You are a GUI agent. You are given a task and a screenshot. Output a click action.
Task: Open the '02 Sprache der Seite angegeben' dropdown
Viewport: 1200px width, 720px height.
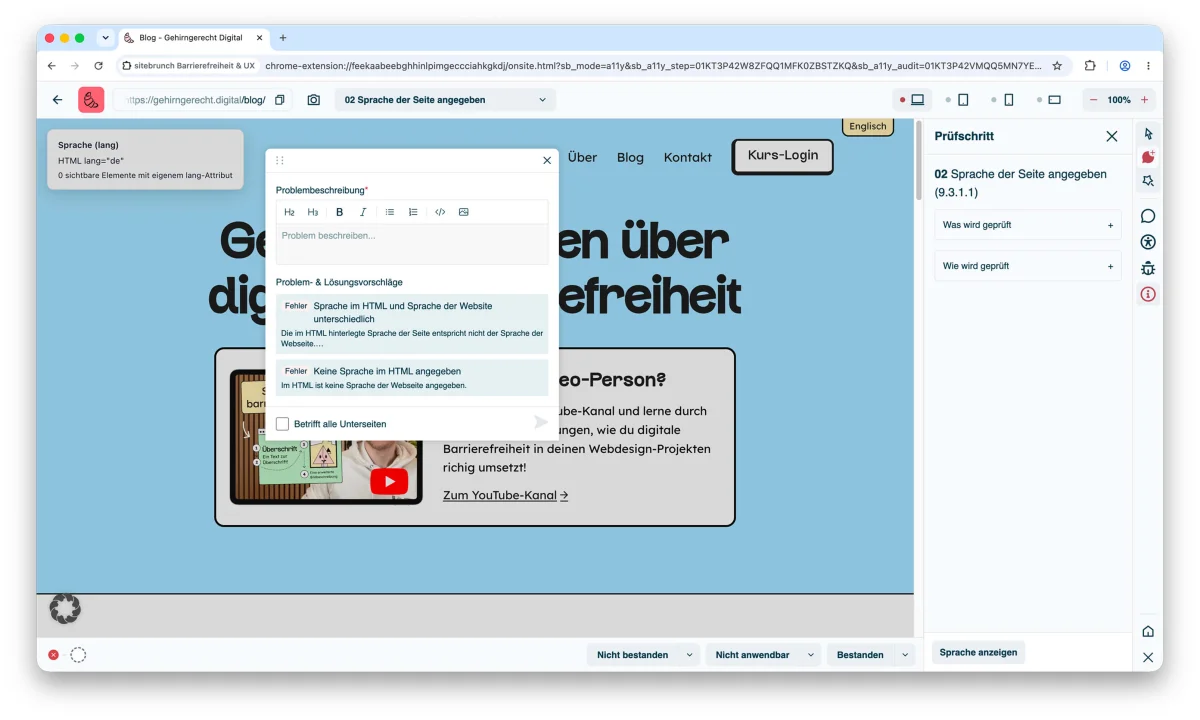click(x=445, y=100)
